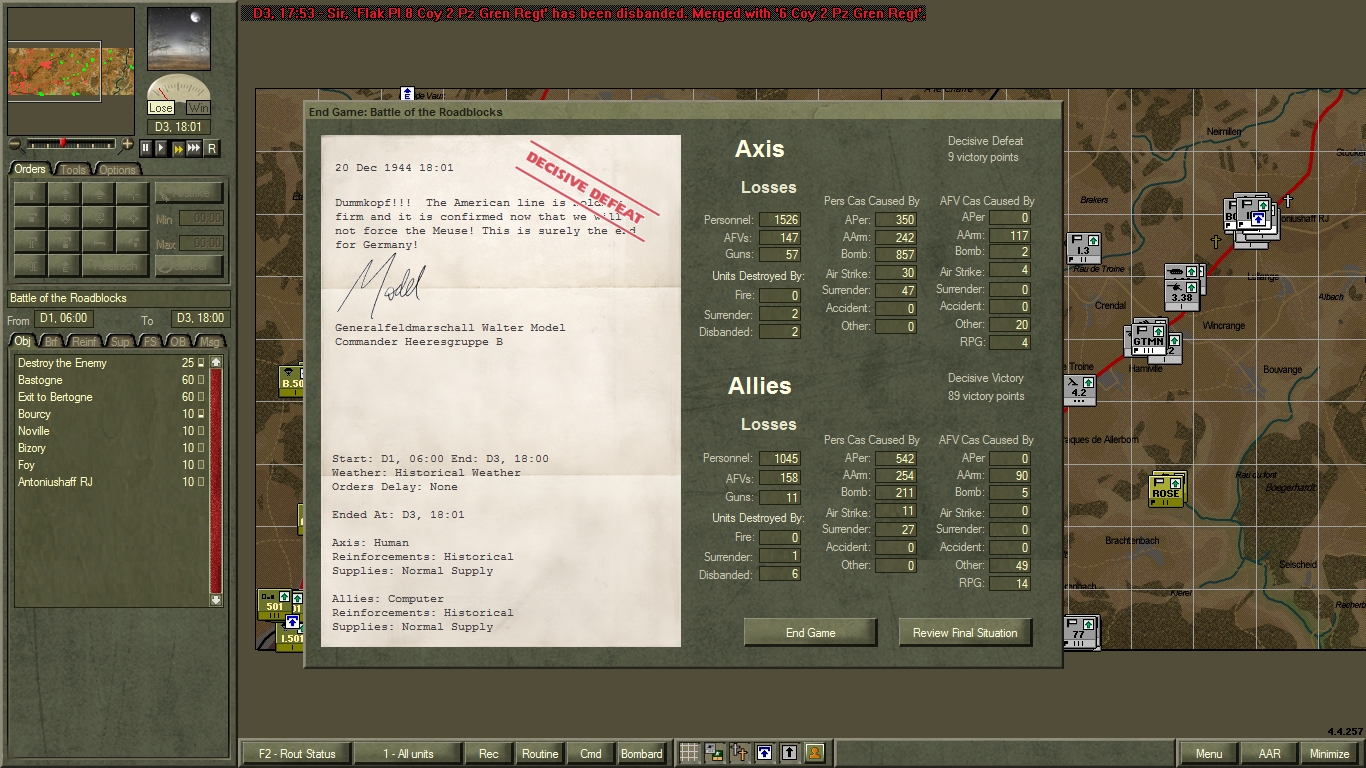The image size is (1366, 768).
Task: Click the R button beside speed controls
Action: click(211, 148)
